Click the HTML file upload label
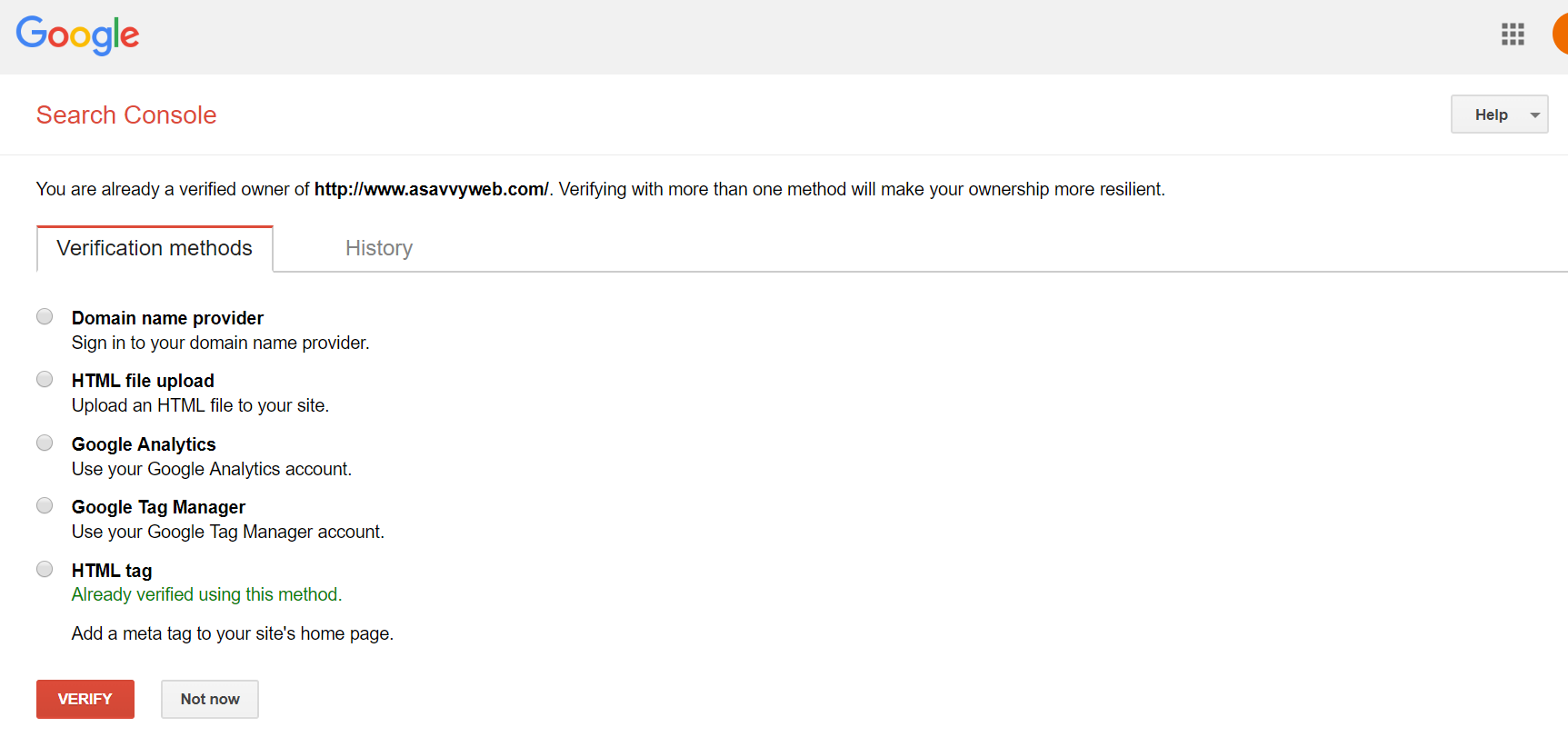 (x=143, y=381)
